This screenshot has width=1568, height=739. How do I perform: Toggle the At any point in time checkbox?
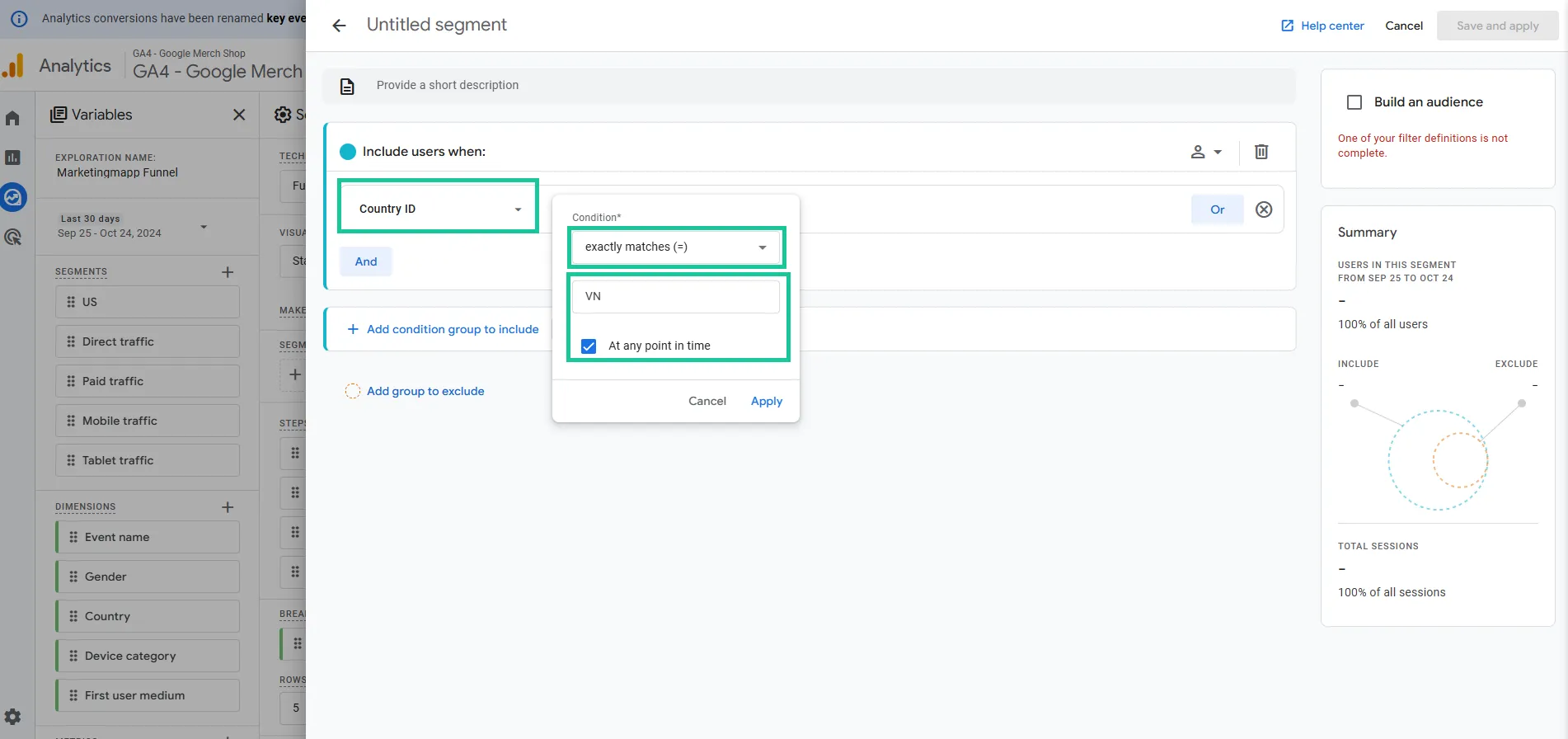(589, 346)
